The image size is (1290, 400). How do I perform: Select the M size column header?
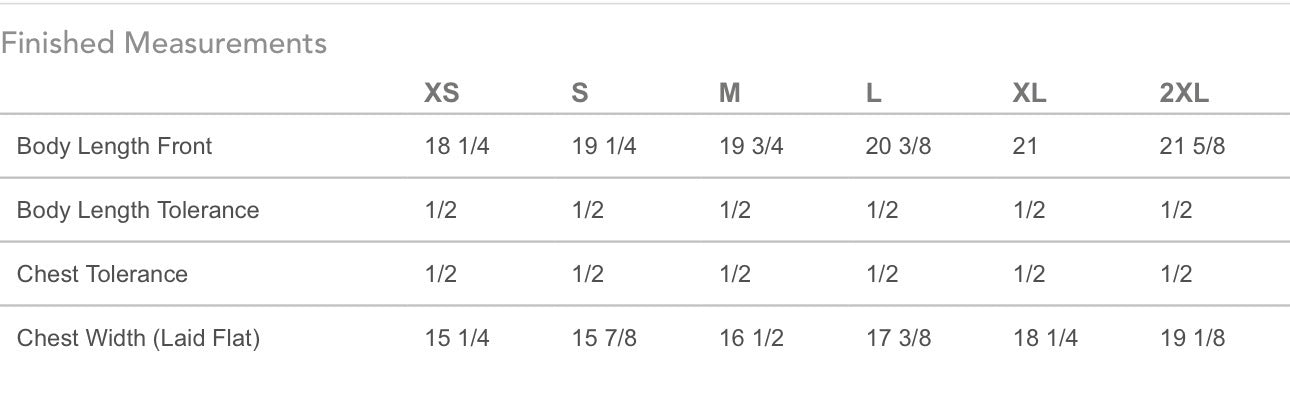730,93
